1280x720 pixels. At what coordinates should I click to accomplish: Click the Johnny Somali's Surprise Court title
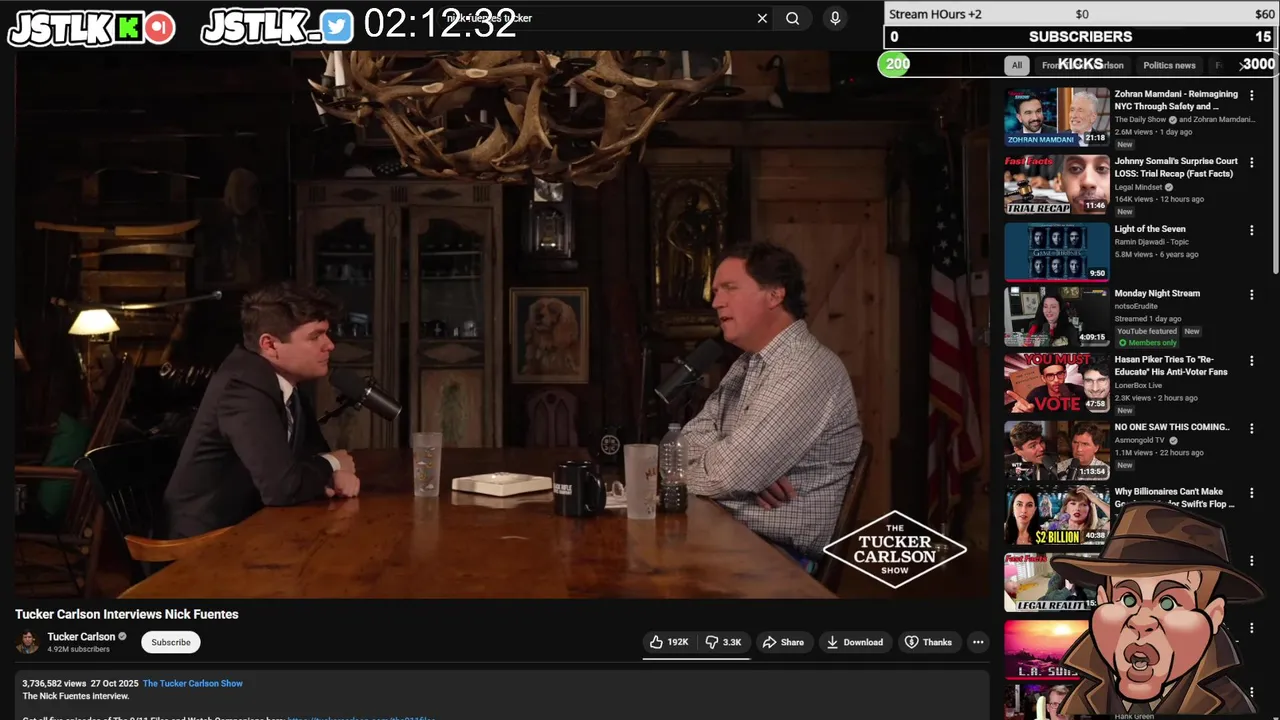[x=1176, y=167]
